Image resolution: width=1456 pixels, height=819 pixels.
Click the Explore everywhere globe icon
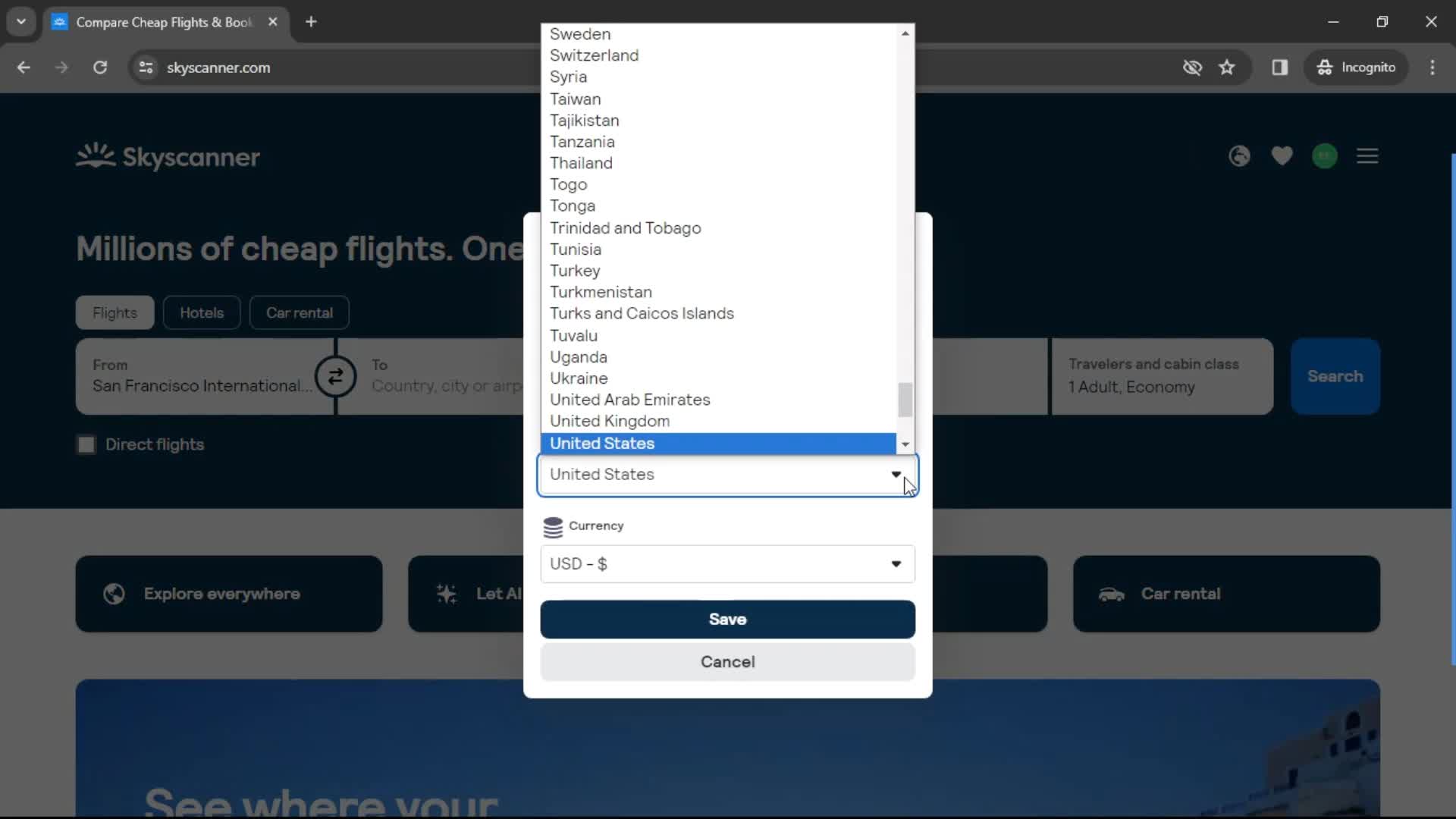point(114,593)
